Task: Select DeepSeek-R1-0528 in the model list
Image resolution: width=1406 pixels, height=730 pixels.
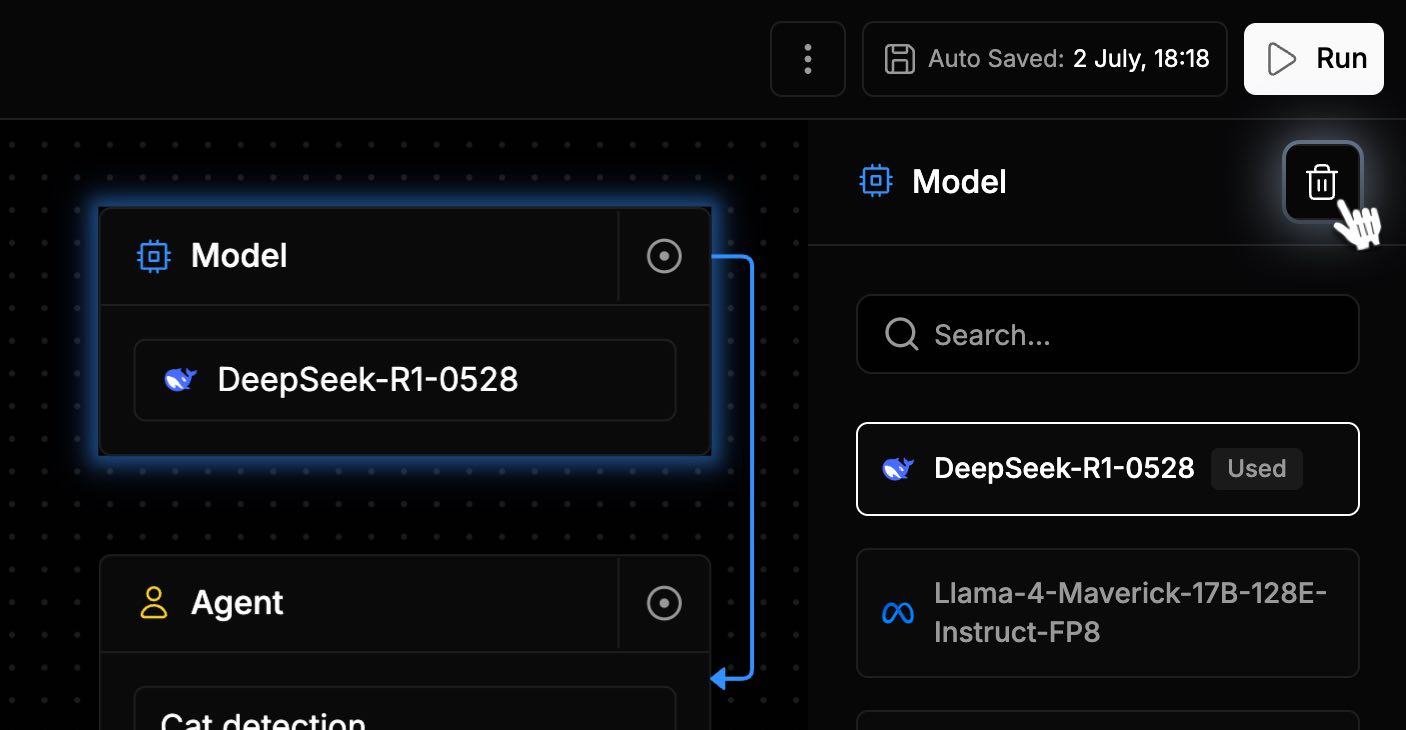Action: click(x=1108, y=469)
